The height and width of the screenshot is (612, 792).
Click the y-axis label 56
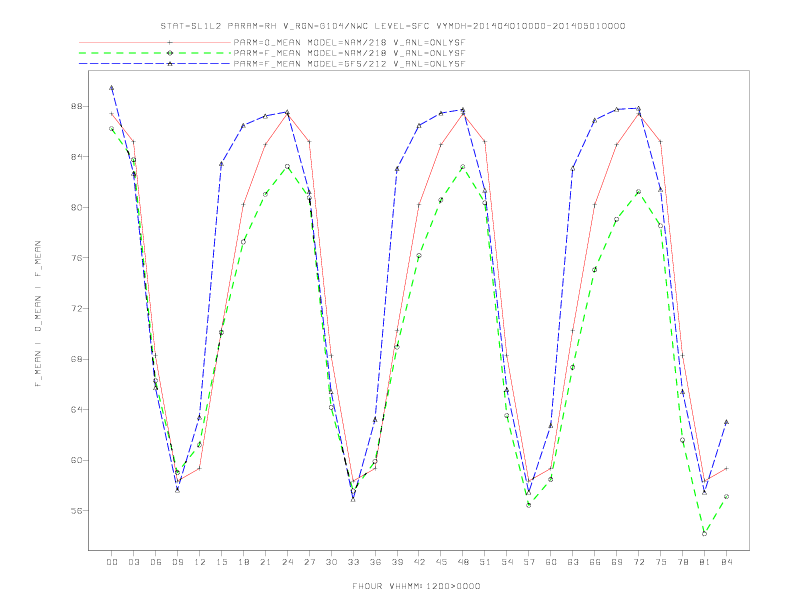(x=77, y=511)
